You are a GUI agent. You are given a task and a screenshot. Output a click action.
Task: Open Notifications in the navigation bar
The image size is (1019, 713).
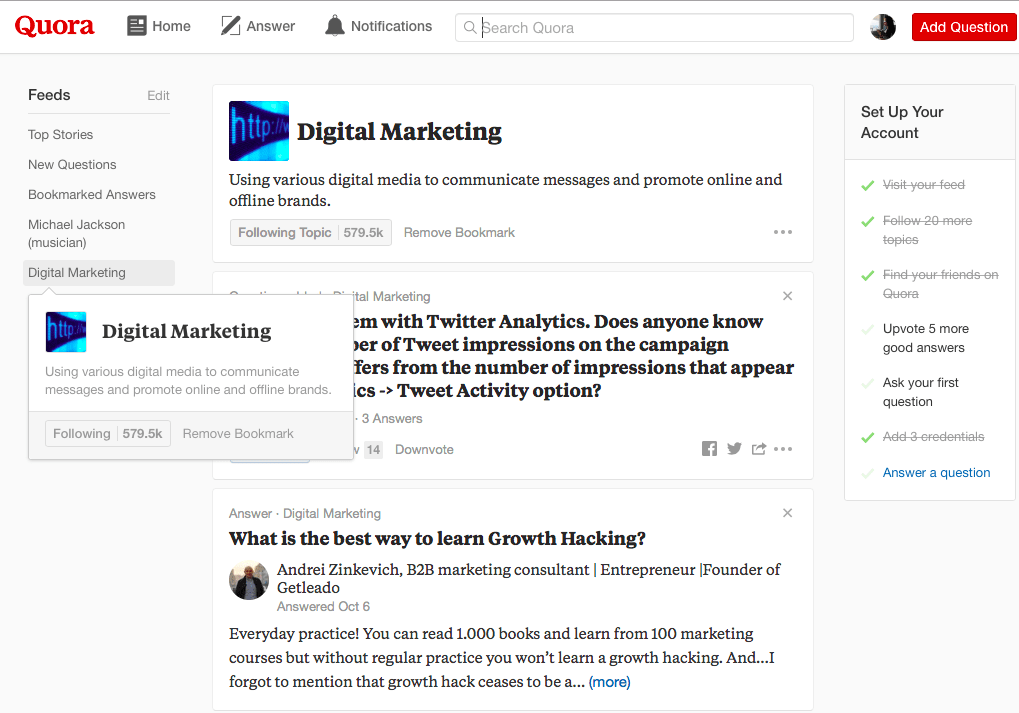[x=378, y=26]
